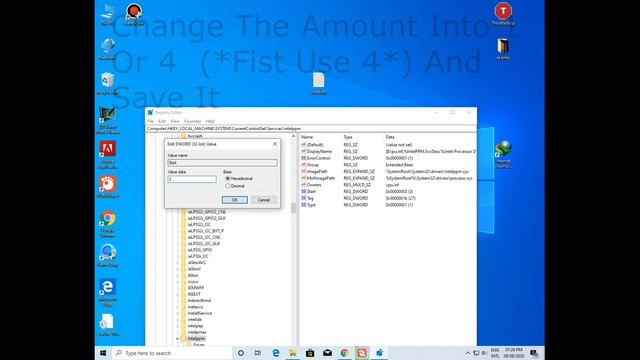Collapse the intelppm tree key

pyautogui.click(x=178, y=339)
